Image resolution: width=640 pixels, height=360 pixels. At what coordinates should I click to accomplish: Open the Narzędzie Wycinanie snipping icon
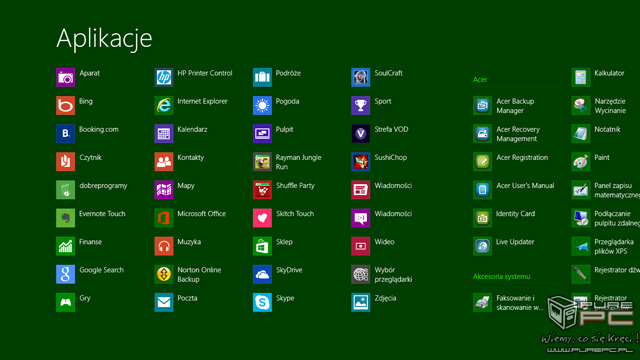tap(581, 105)
